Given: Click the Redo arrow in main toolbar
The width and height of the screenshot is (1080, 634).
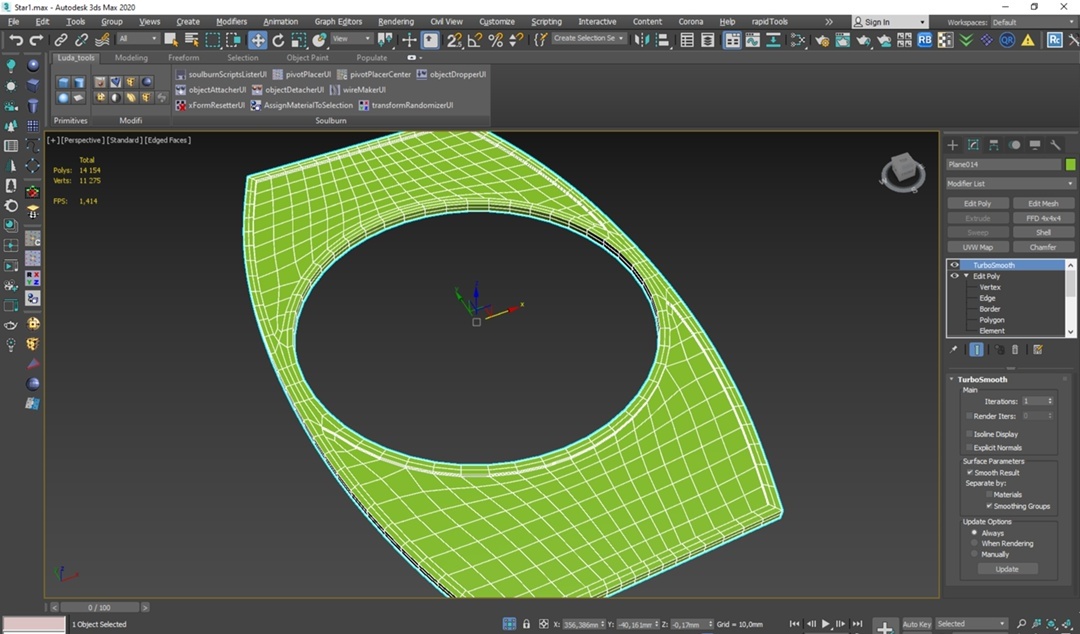Looking at the screenshot, I should click(36, 40).
